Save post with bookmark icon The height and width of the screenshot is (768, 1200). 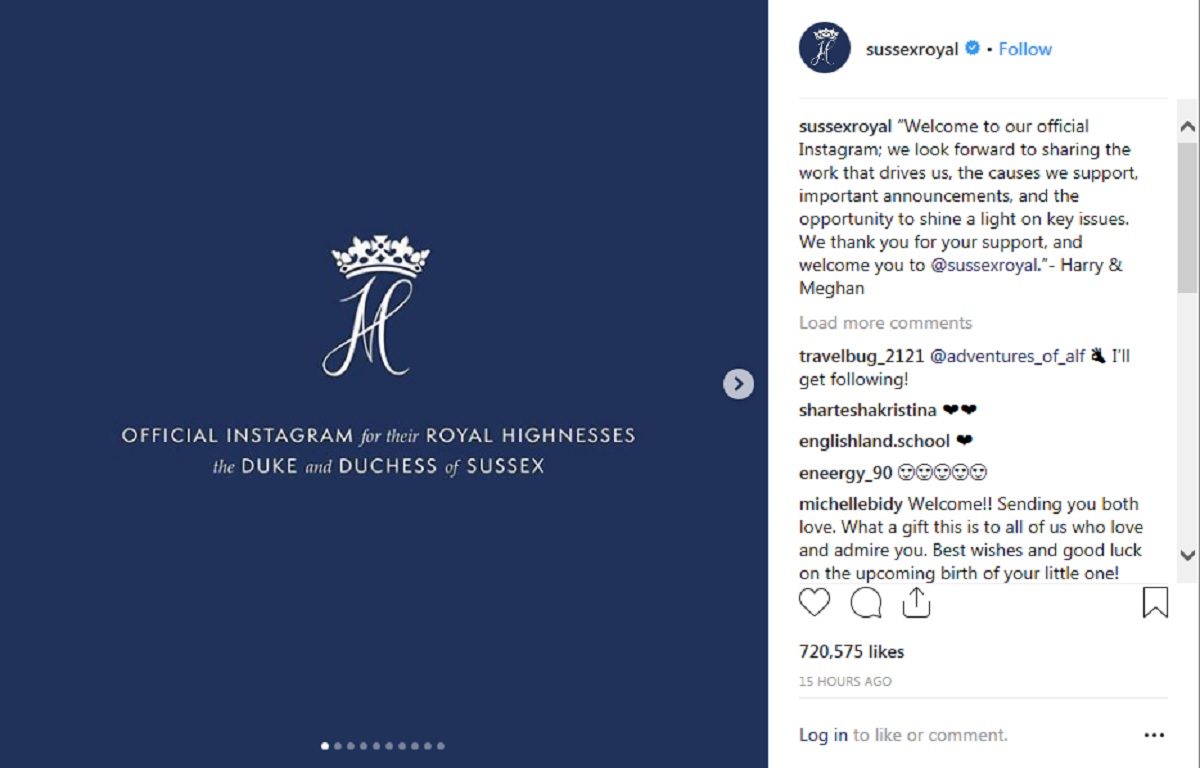(1155, 602)
